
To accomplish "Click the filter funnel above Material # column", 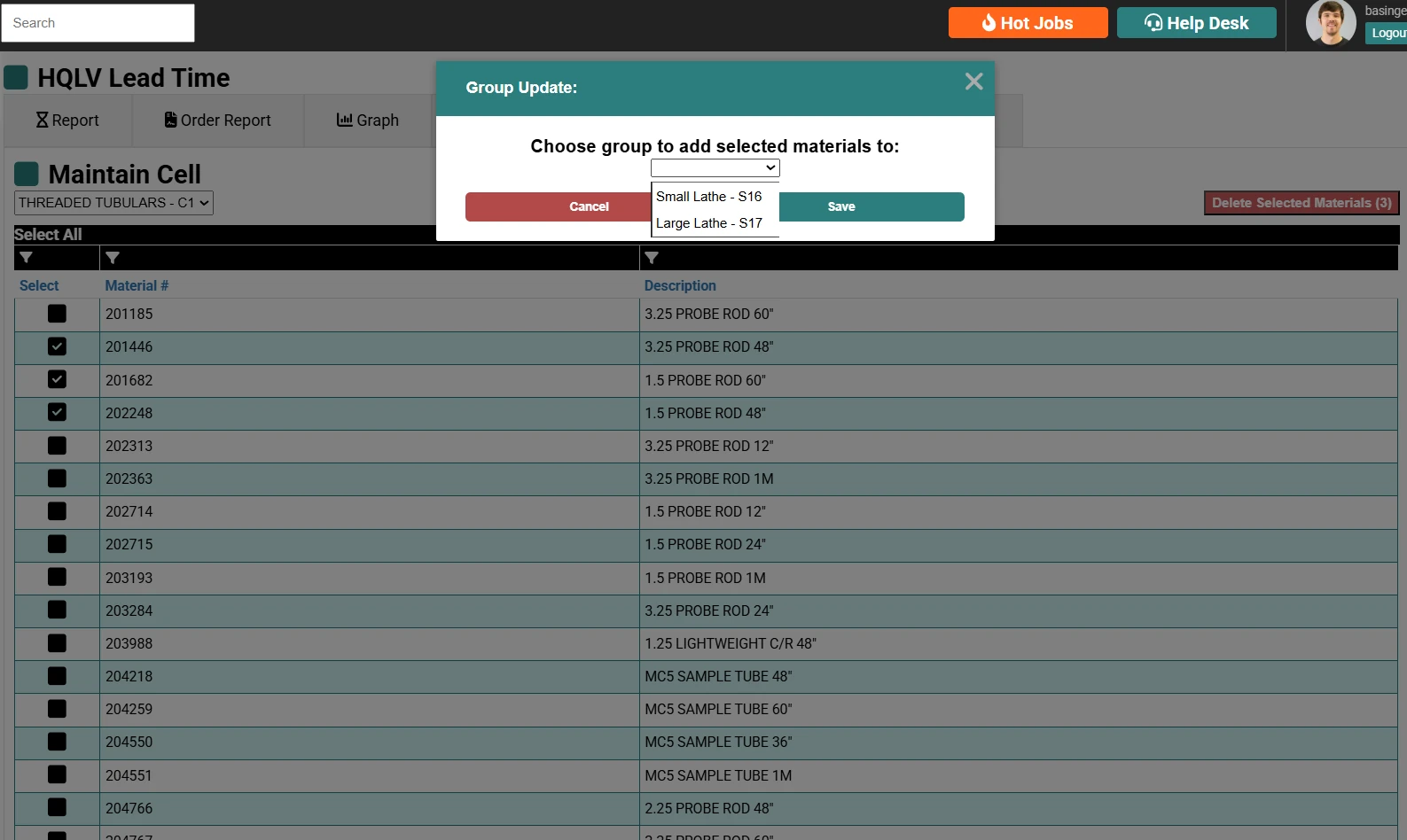I will [112, 258].
